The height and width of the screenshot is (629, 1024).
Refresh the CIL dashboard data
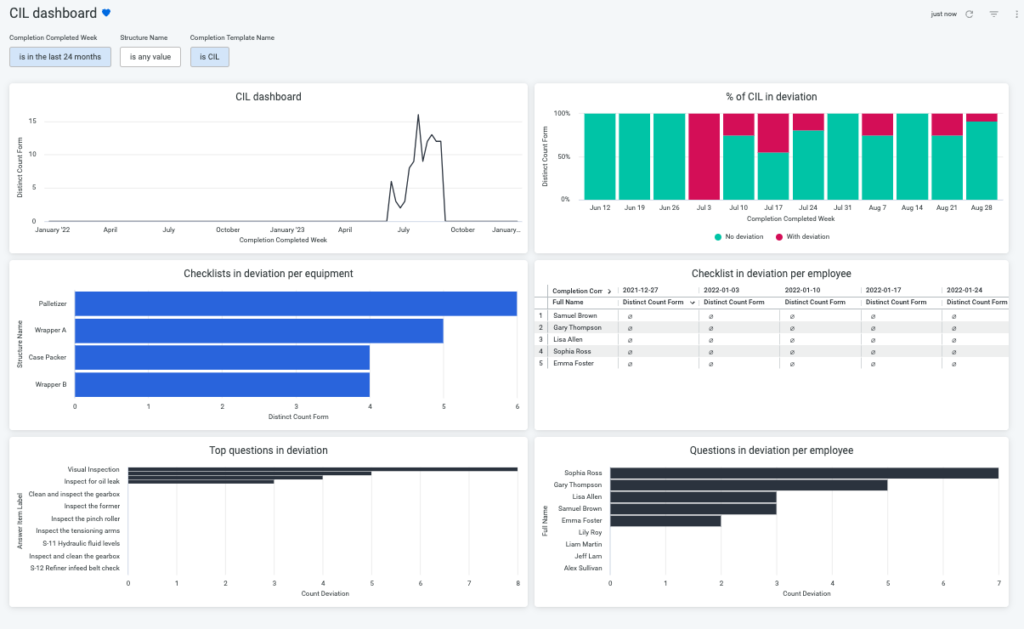(x=969, y=14)
